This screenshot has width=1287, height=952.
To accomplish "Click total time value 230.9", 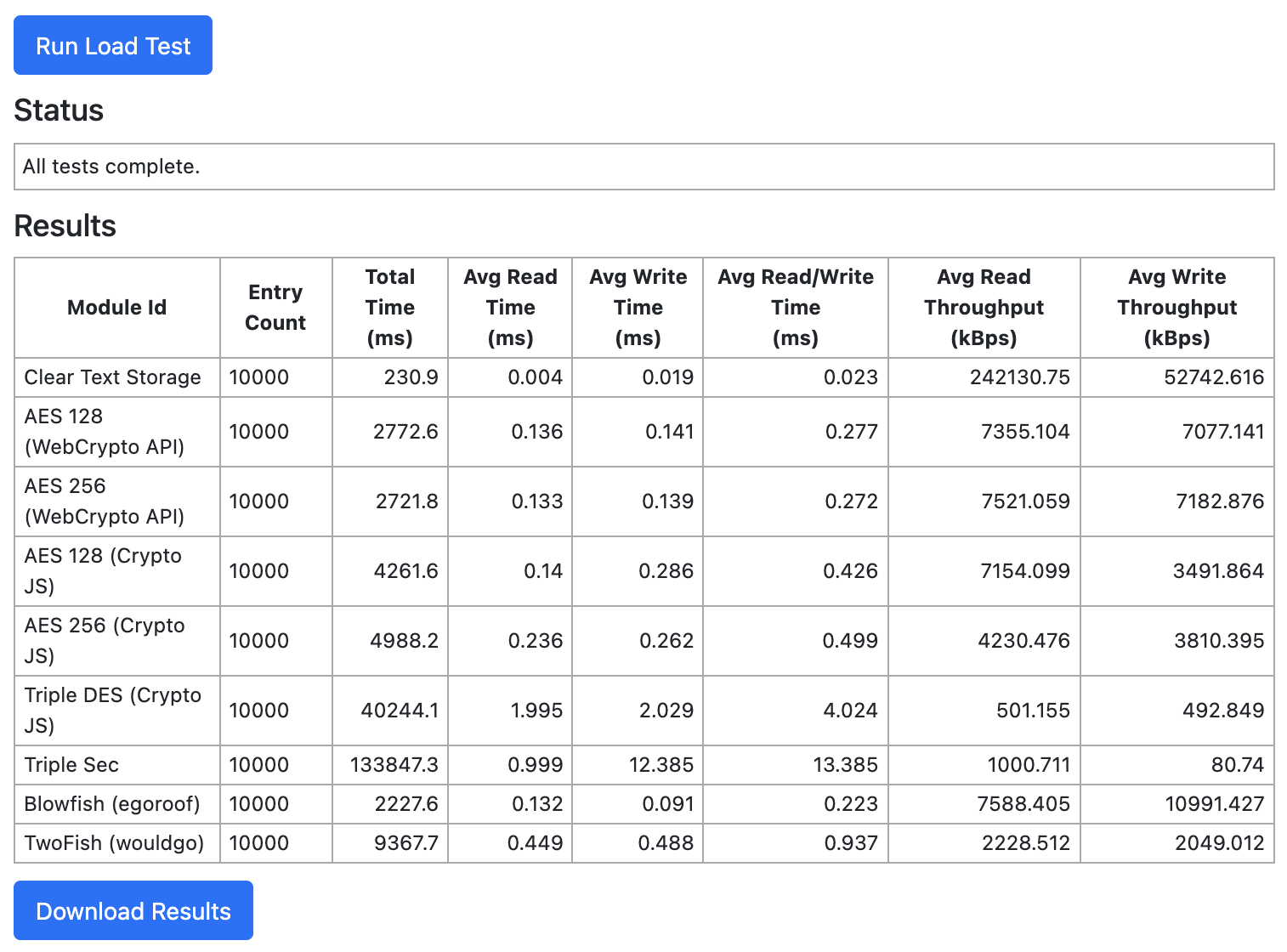I will click(x=411, y=377).
